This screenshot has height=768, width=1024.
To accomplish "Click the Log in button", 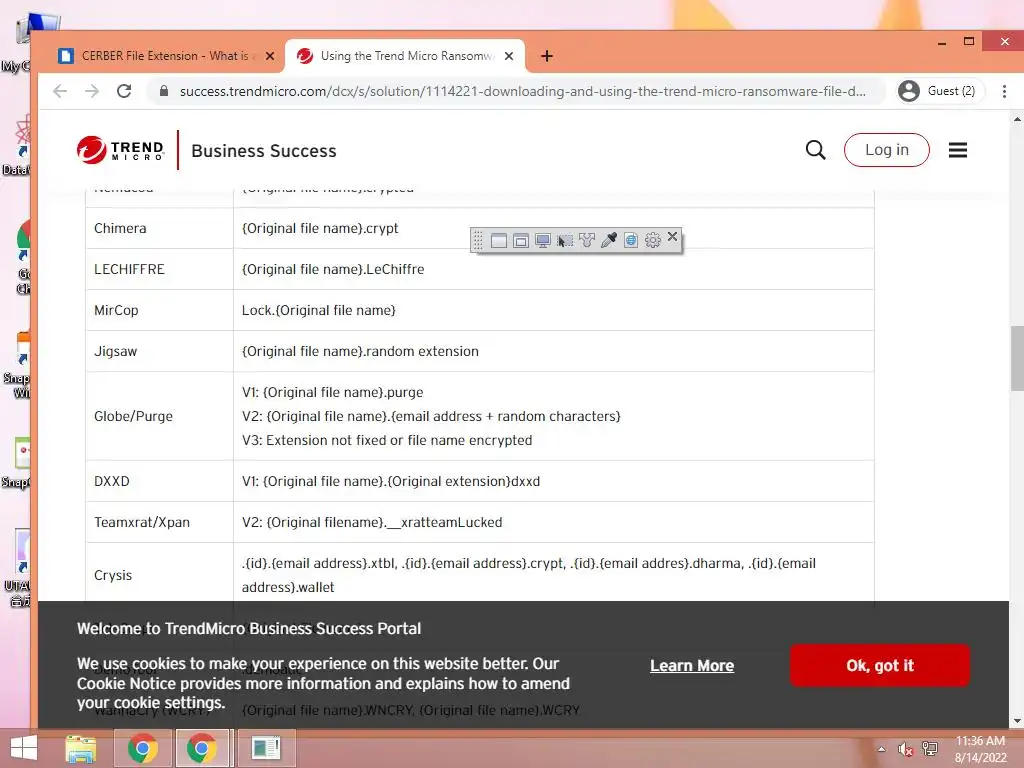I will coord(886,150).
